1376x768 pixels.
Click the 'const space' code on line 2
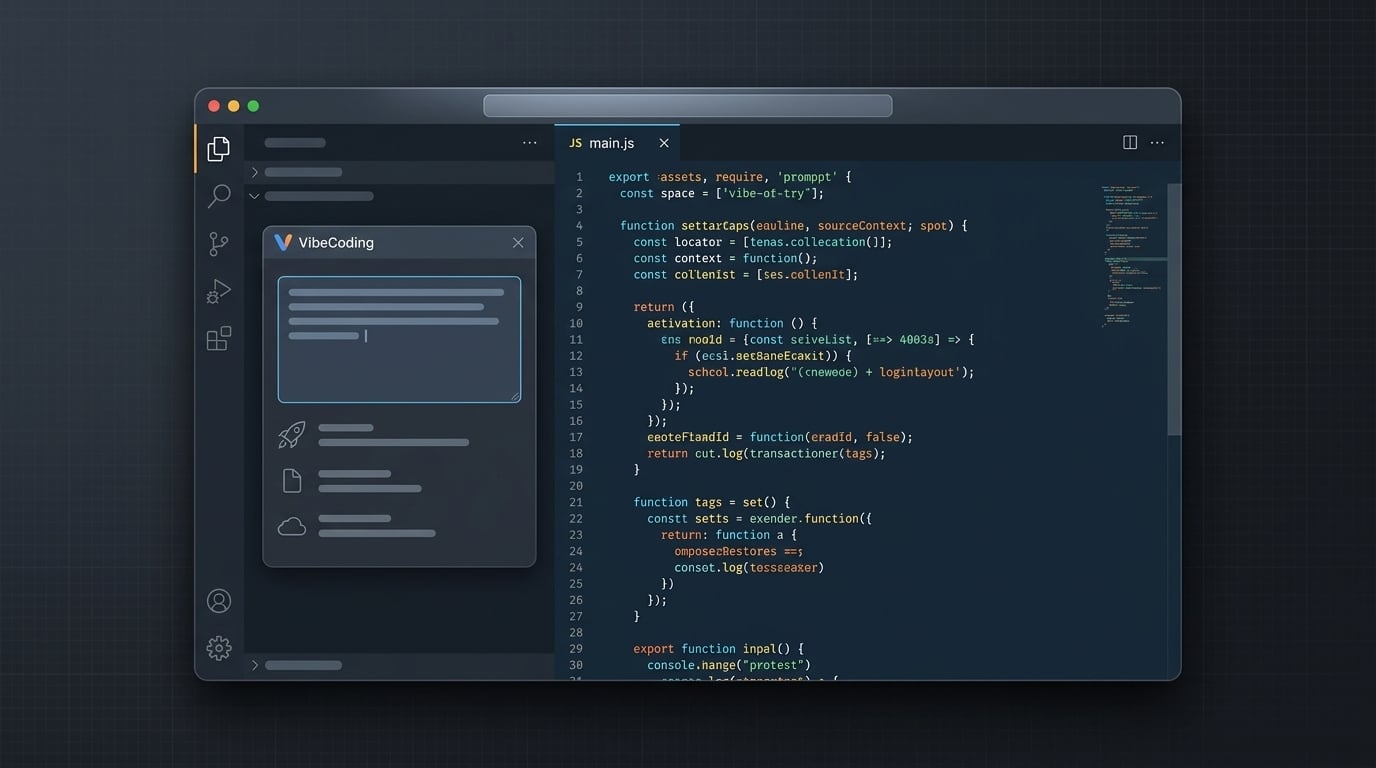click(x=657, y=193)
